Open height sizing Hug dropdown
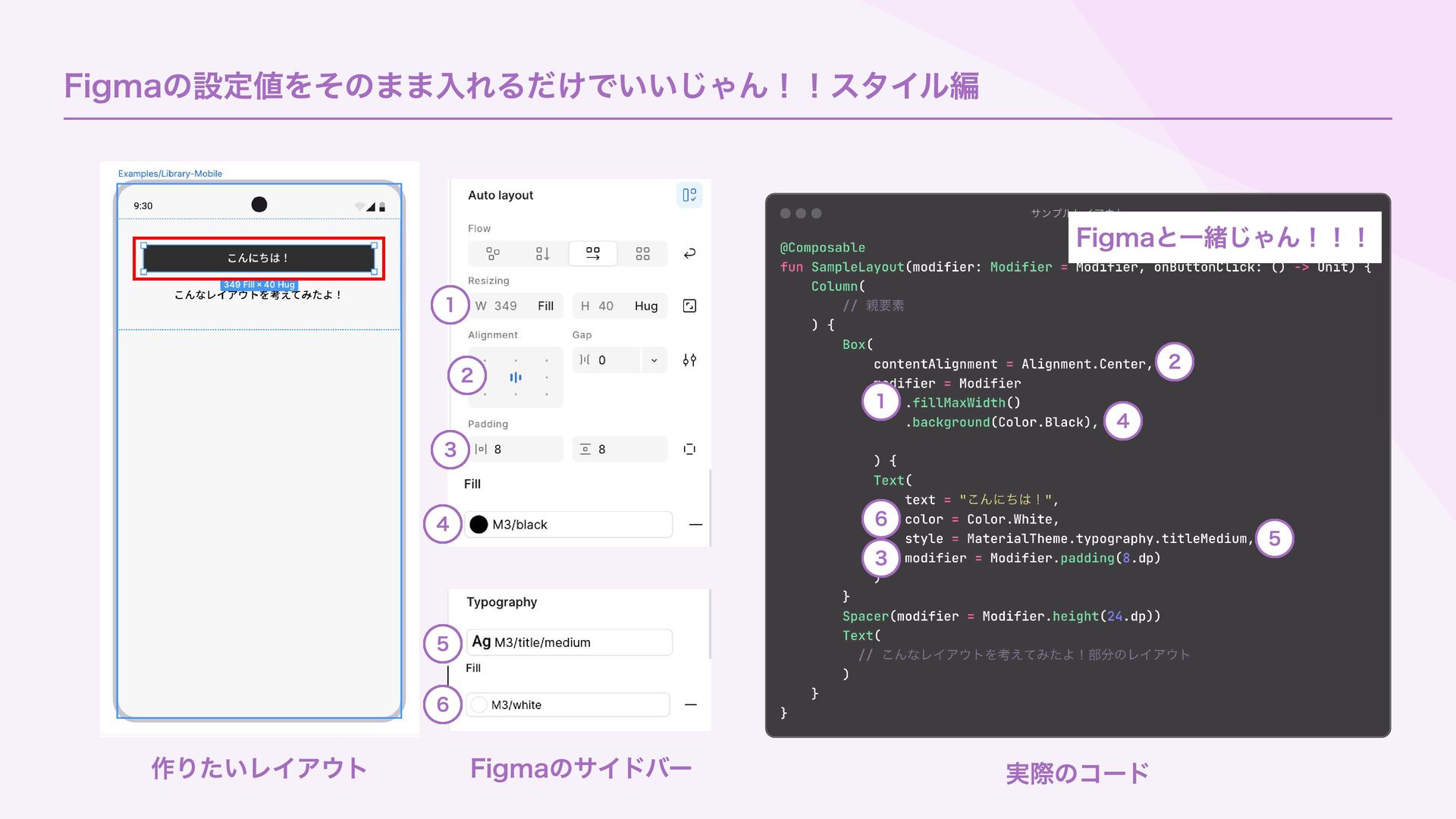This screenshot has width=1456, height=819. [x=646, y=306]
